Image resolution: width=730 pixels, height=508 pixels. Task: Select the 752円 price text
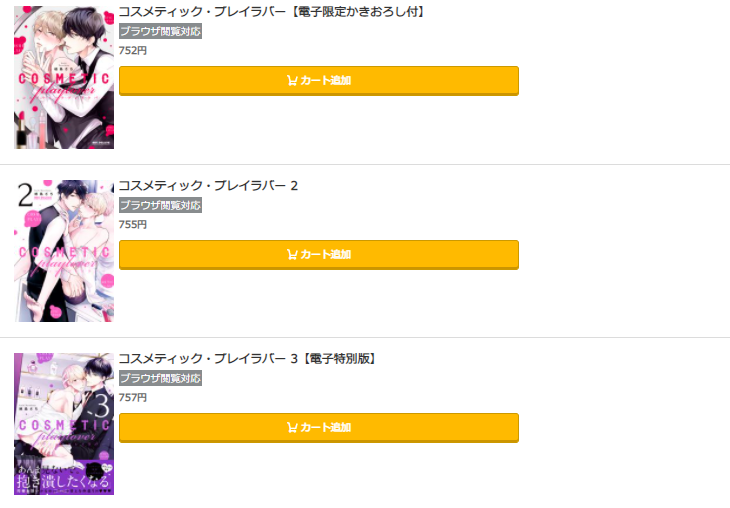[133, 50]
